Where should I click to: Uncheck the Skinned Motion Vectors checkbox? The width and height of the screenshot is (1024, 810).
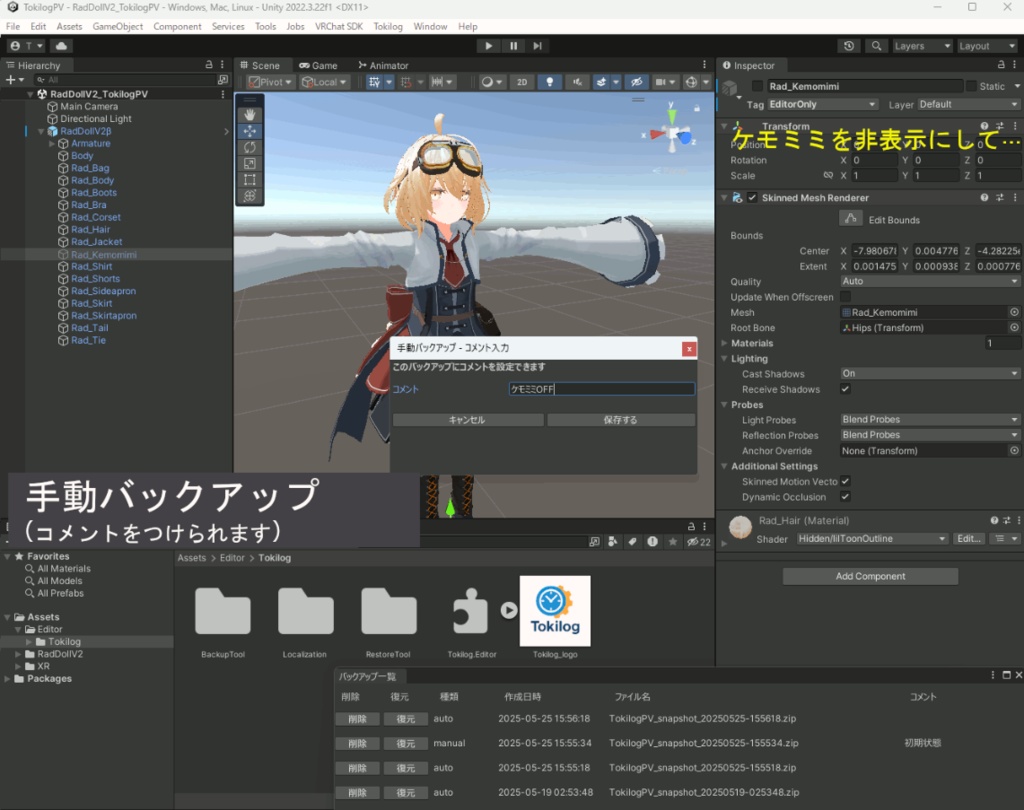845,481
